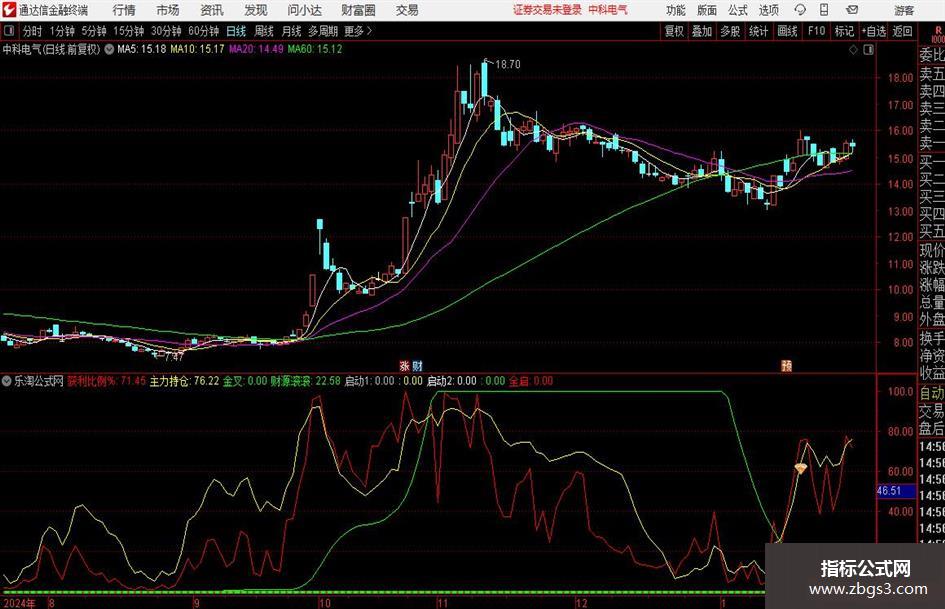Switch to the 5分钟 period
945x609 pixels.
pyautogui.click(x=93, y=31)
